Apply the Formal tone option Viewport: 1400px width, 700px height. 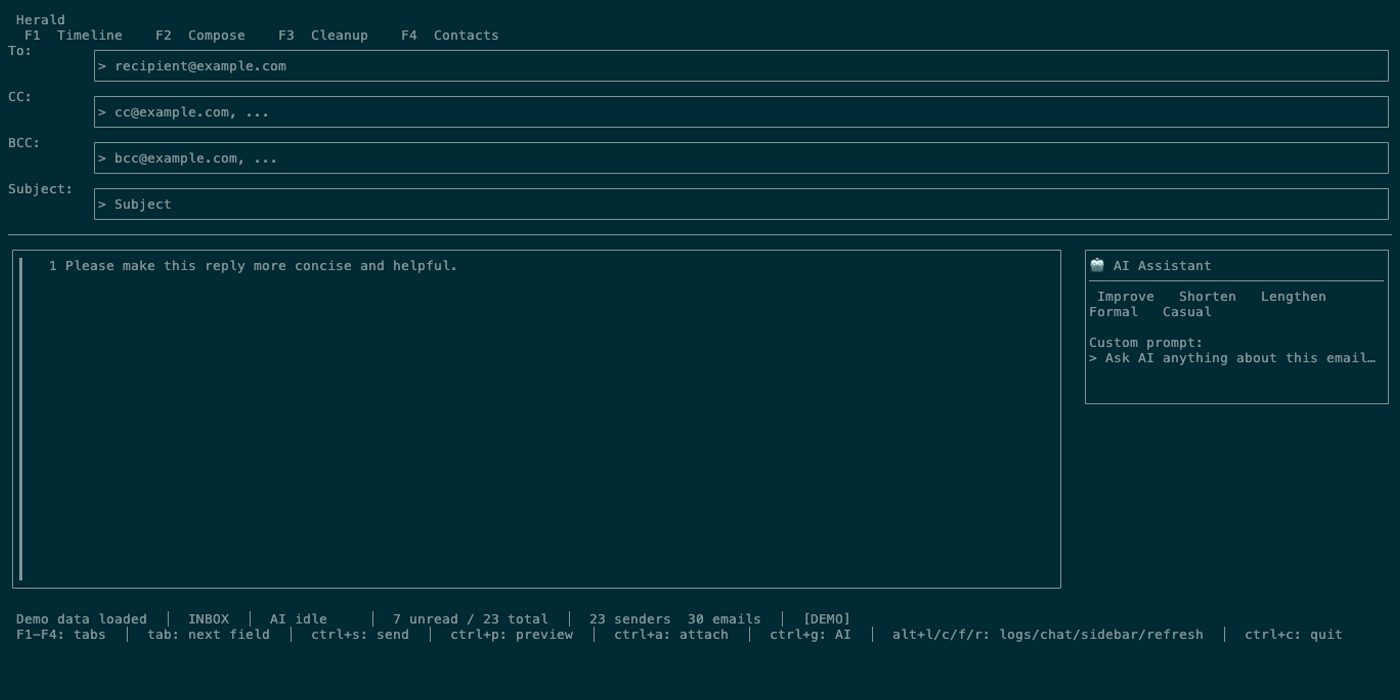1113,312
